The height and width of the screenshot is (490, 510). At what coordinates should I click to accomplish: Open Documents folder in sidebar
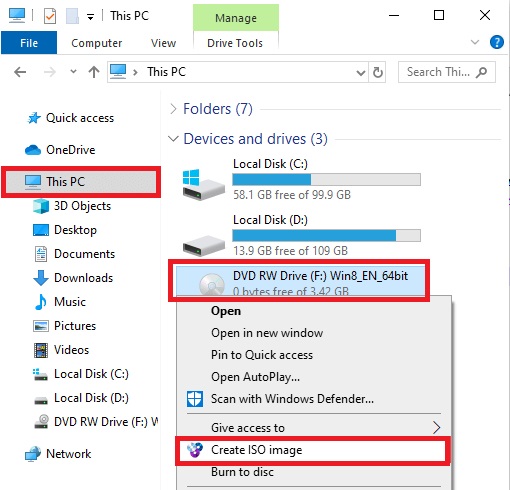[x=84, y=254]
